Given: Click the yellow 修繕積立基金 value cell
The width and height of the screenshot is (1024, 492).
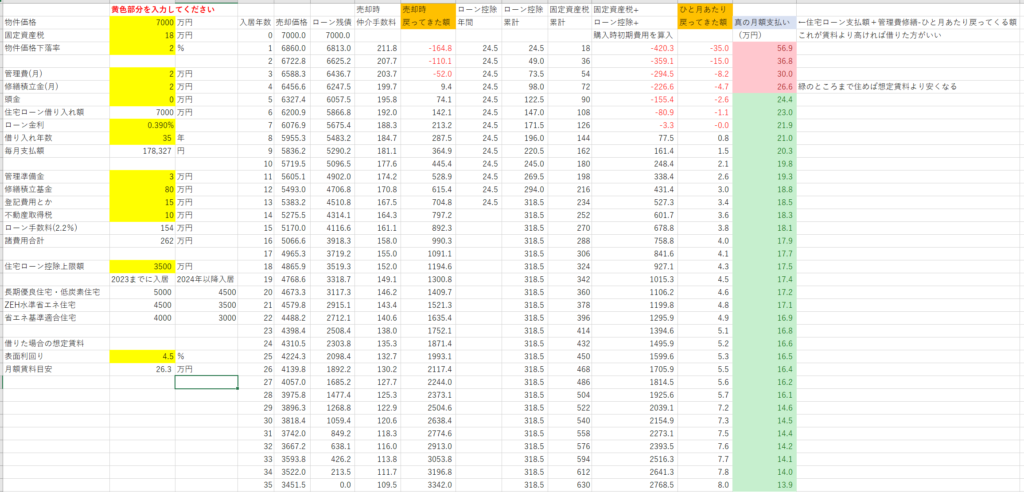Looking at the screenshot, I should (x=141, y=190).
